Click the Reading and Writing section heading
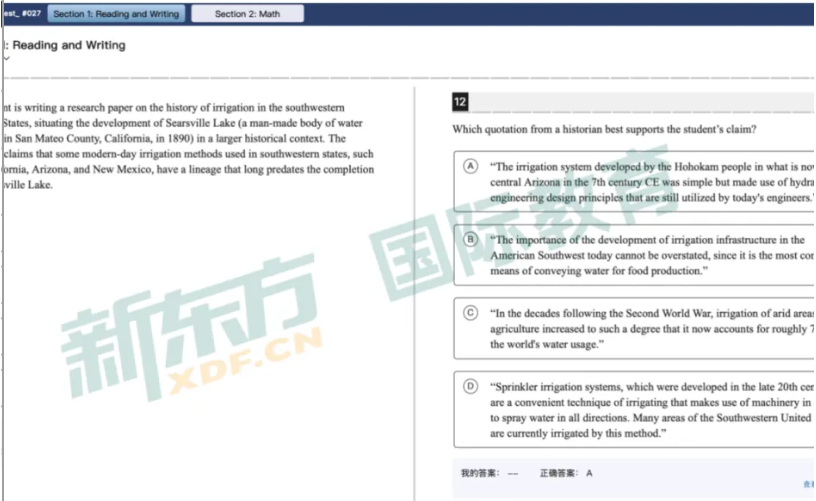The width and height of the screenshot is (816, 501). pyautogui.click(x=66, y=45)
